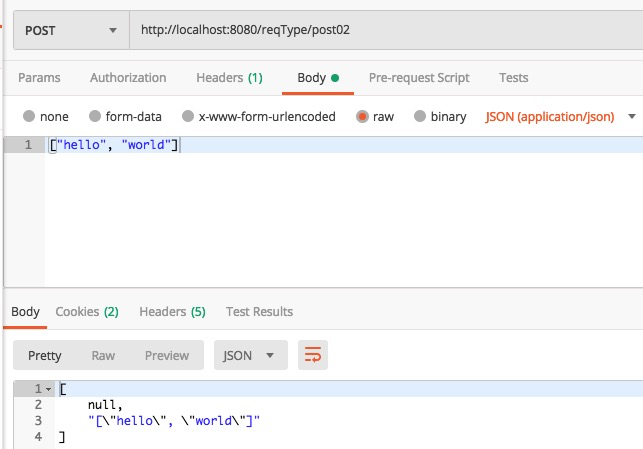Select the form-data radio option
This screenshot has width=643, height=449.
click(x=95, y=116)
